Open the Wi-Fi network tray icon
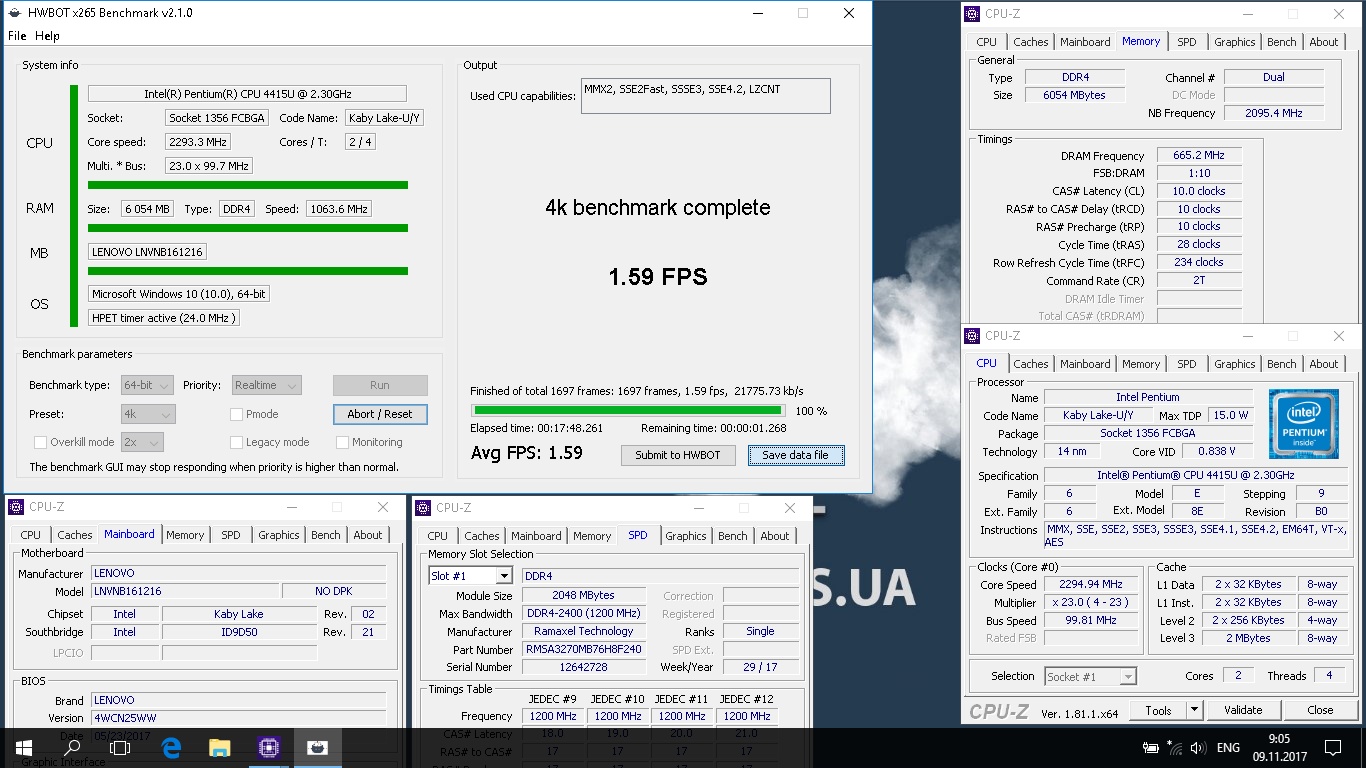This screenshot has width=1366, height=768. tap(1174, 747)
